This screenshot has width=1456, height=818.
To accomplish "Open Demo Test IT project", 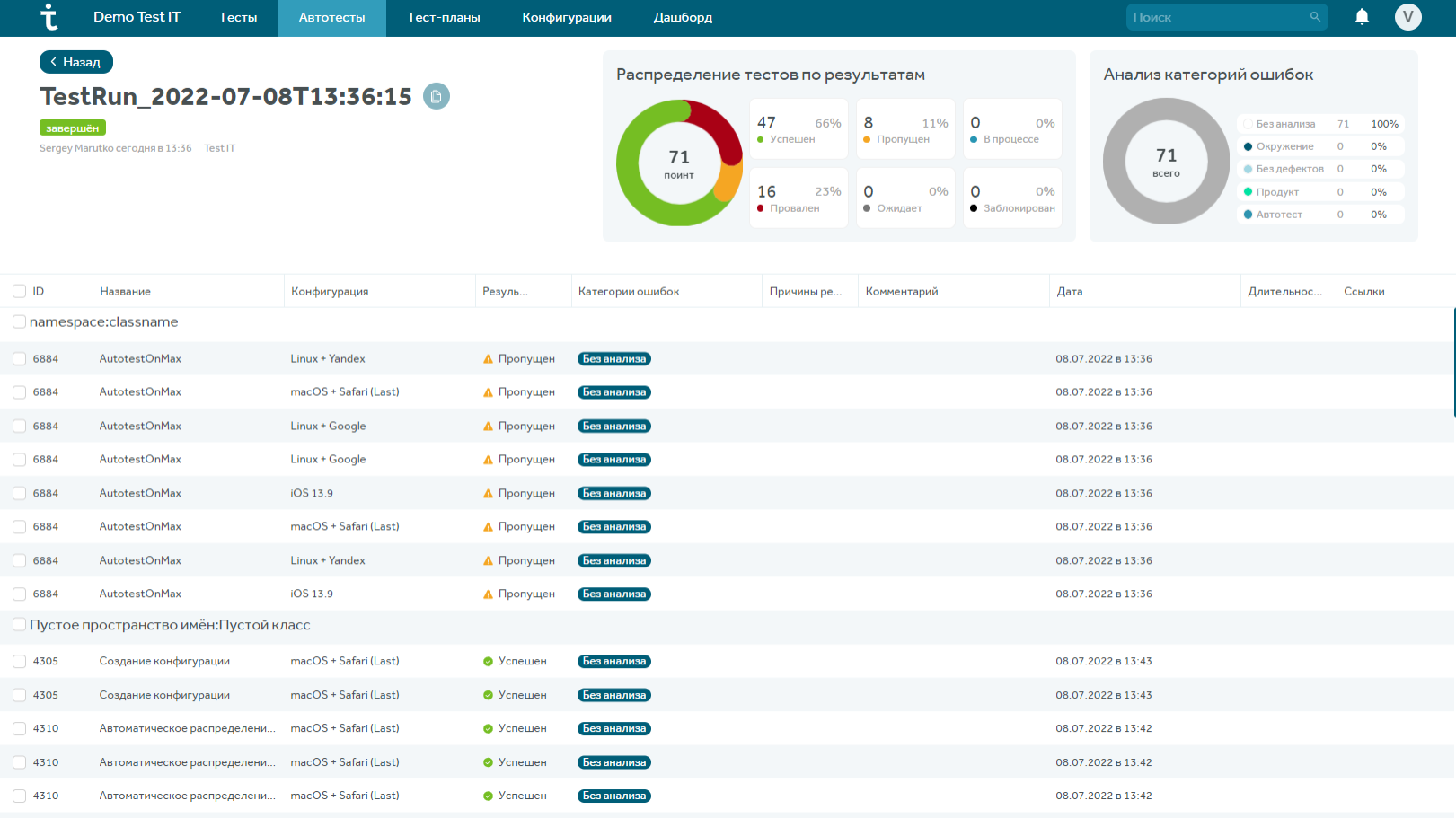I will (x=137, y=17).
